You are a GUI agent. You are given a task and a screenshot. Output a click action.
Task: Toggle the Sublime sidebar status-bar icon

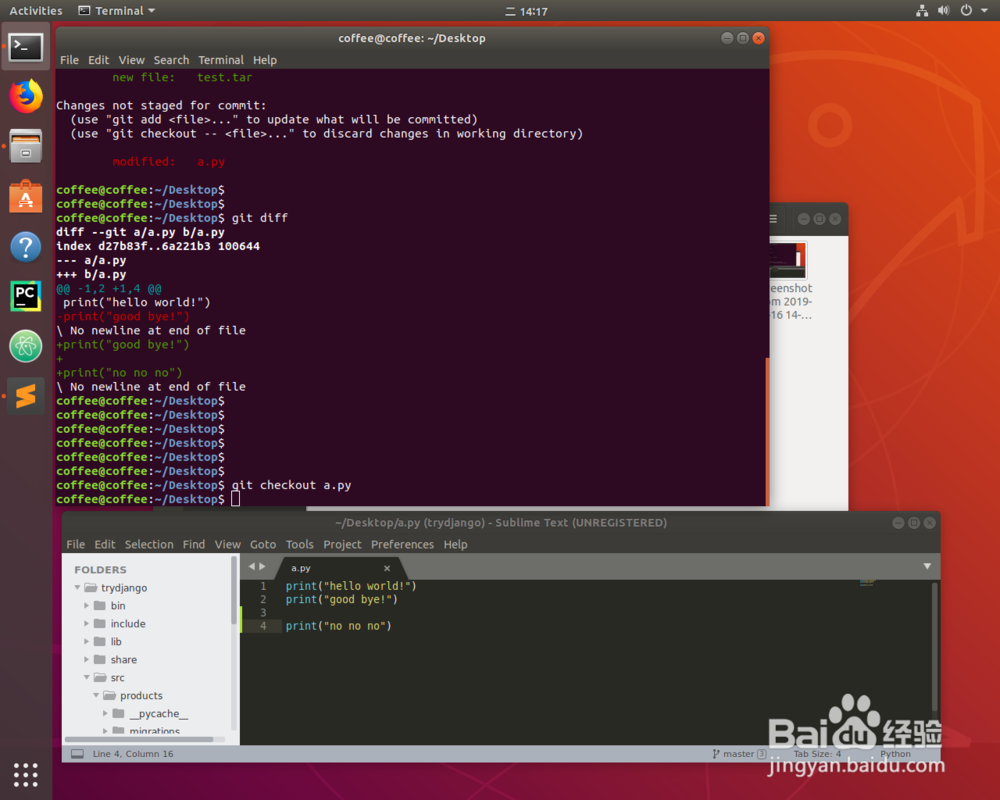point(77,753)
